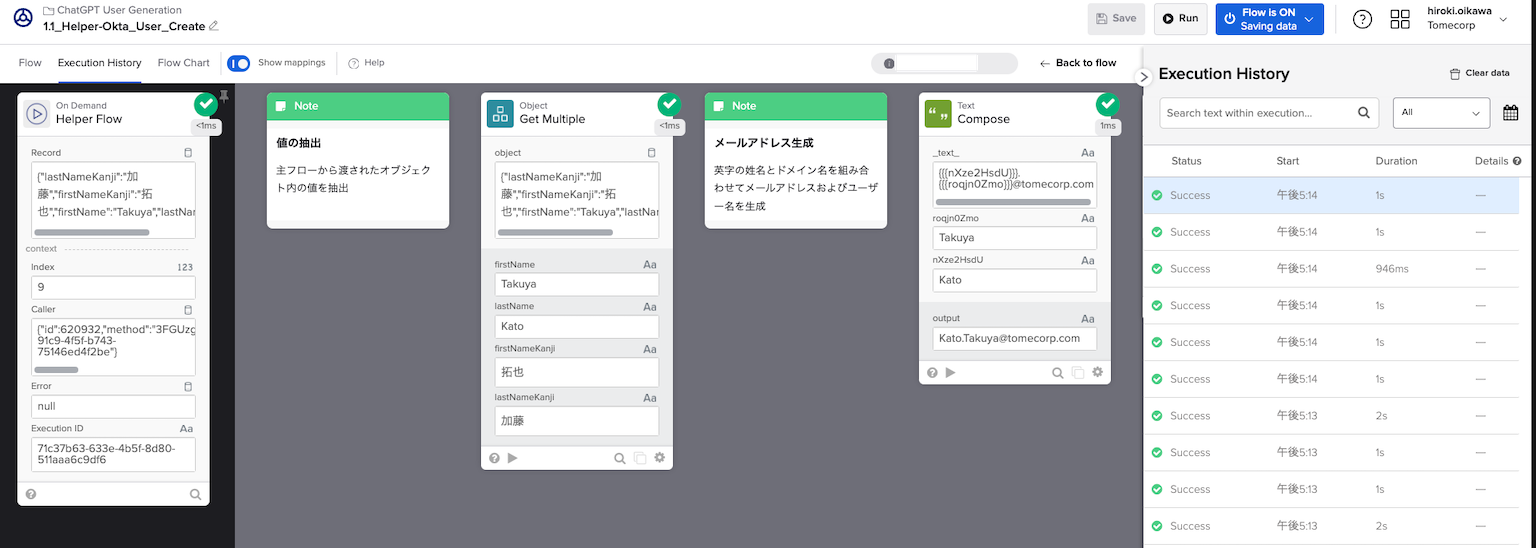Switch to the Flow Chart tab

point(184,63)
